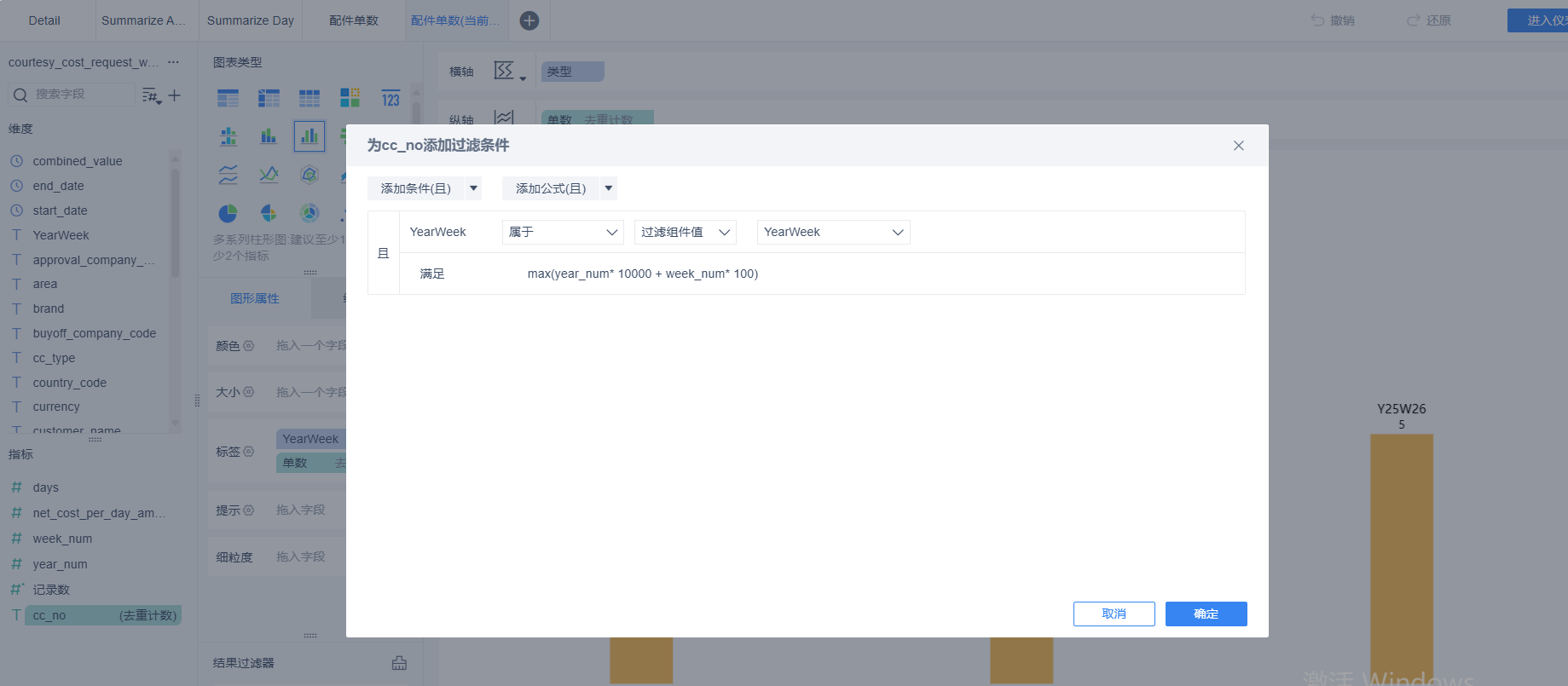
Task: Open the 过滤组件值 dropdown
Action: coord(686,232)
